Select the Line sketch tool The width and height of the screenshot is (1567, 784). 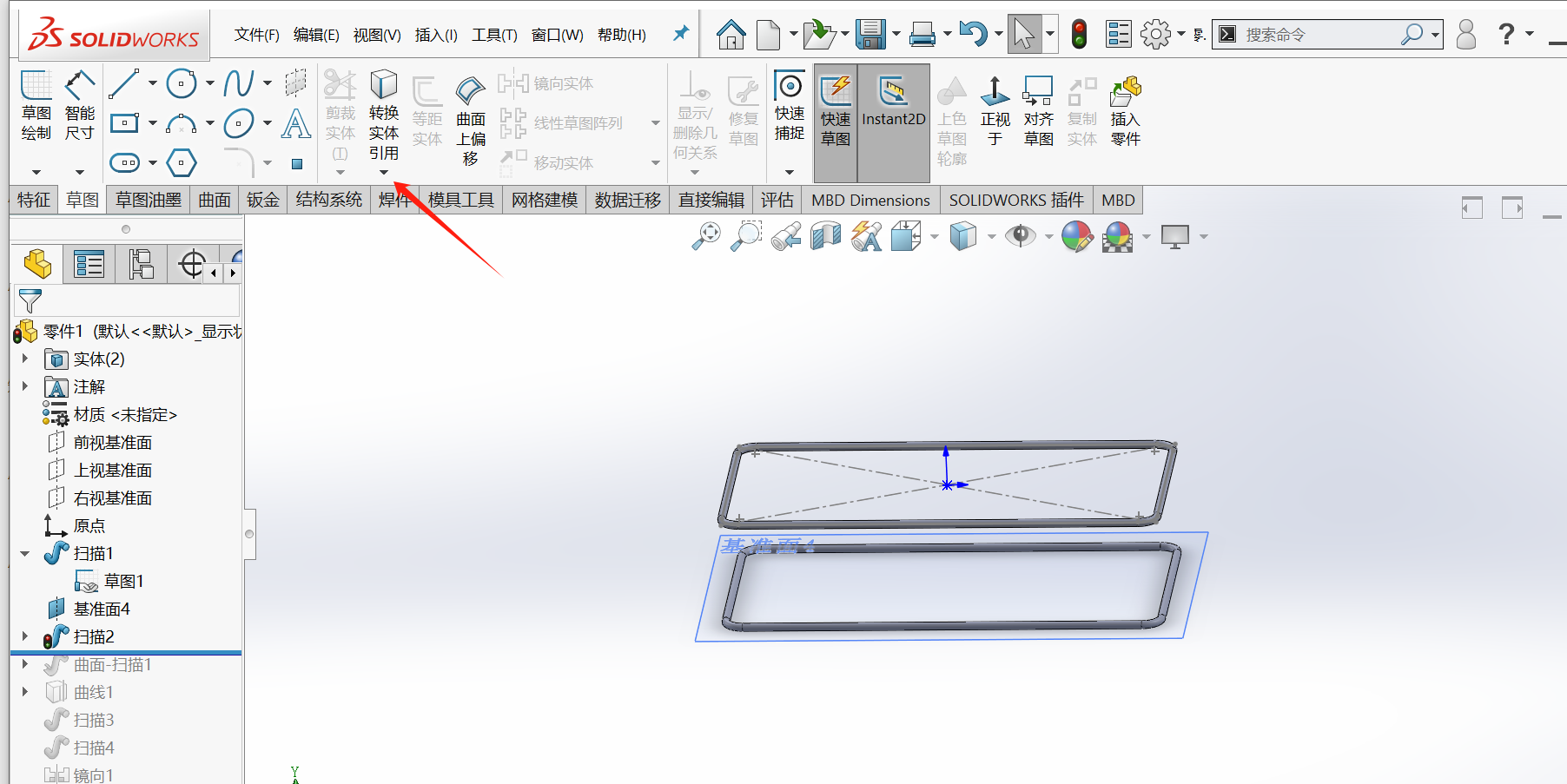(123, 83)
